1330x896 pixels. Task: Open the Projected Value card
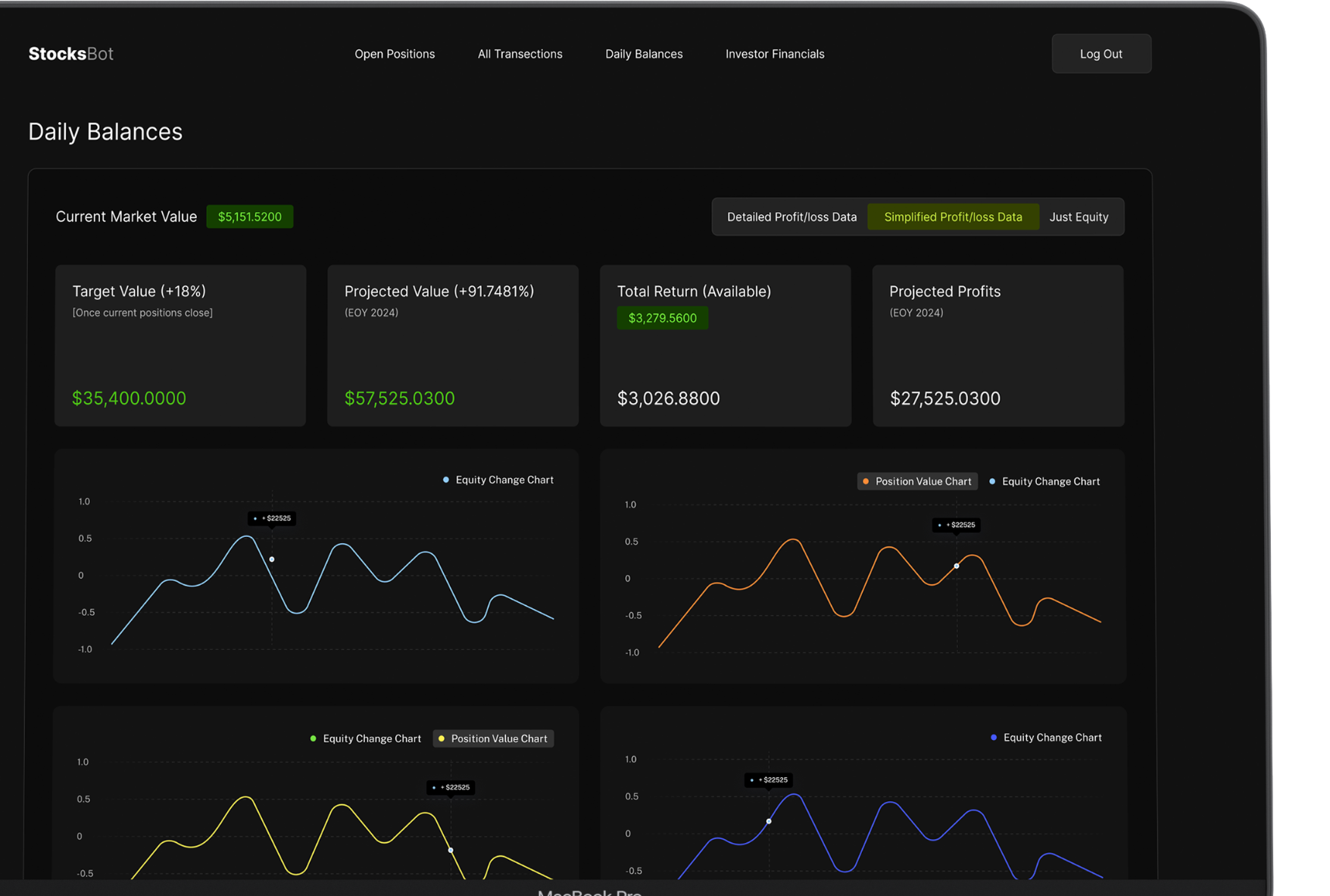pos(453,345)
